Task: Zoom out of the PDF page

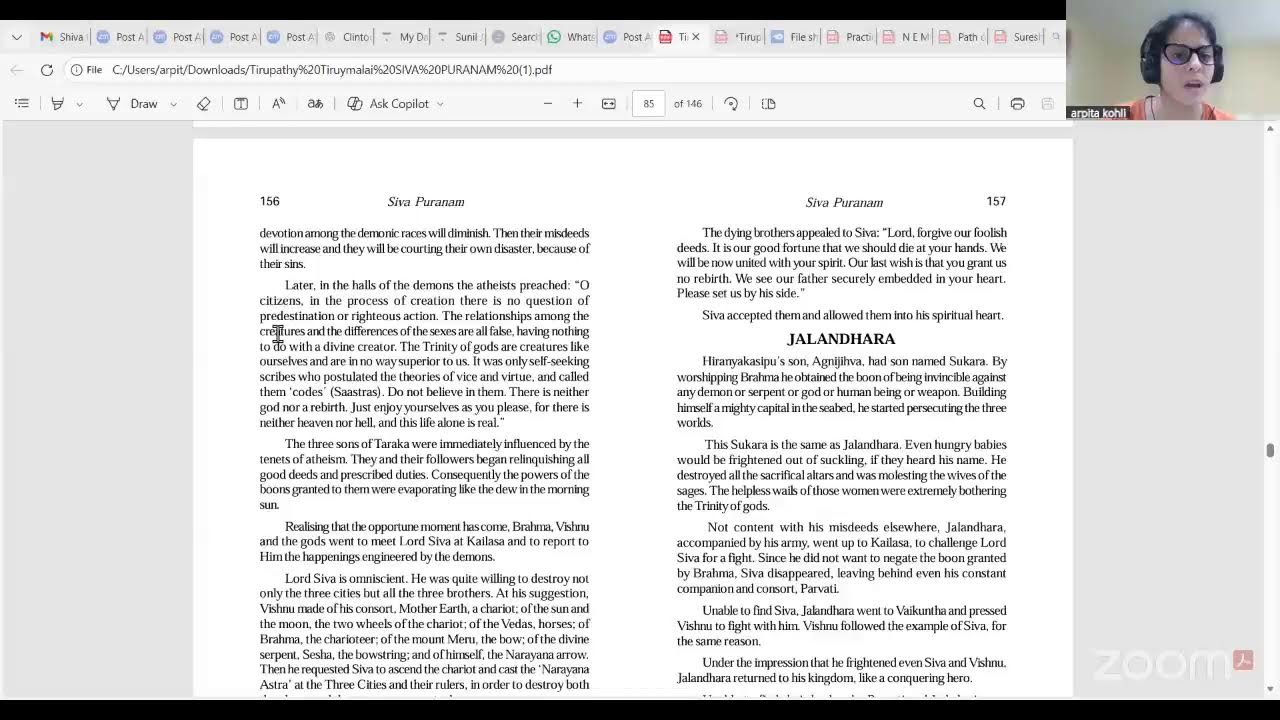Action: (547, 103)
